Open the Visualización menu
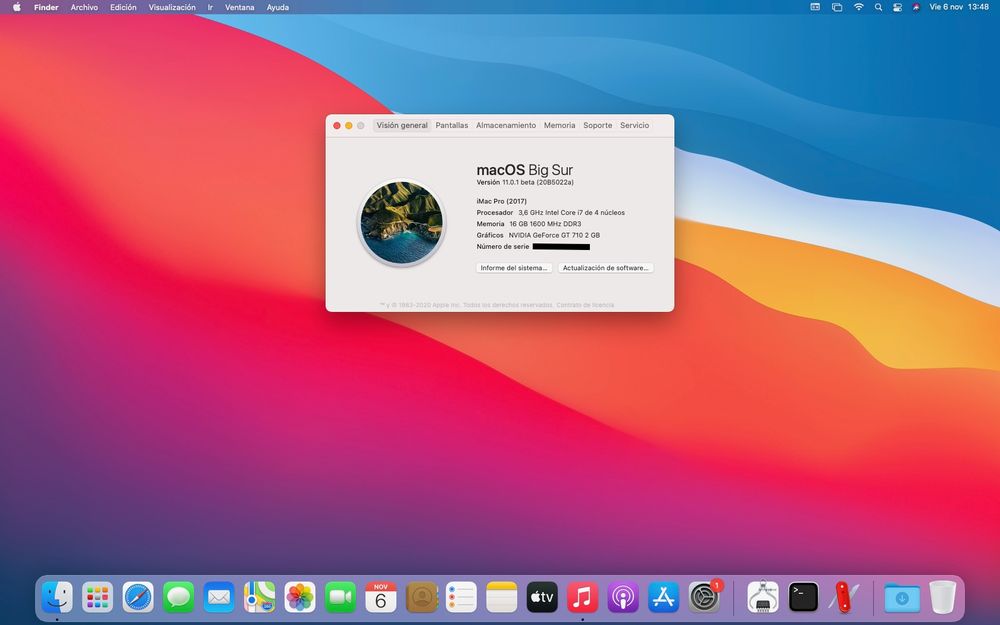This screenshot has width=1000, height=625. (172, 7)
